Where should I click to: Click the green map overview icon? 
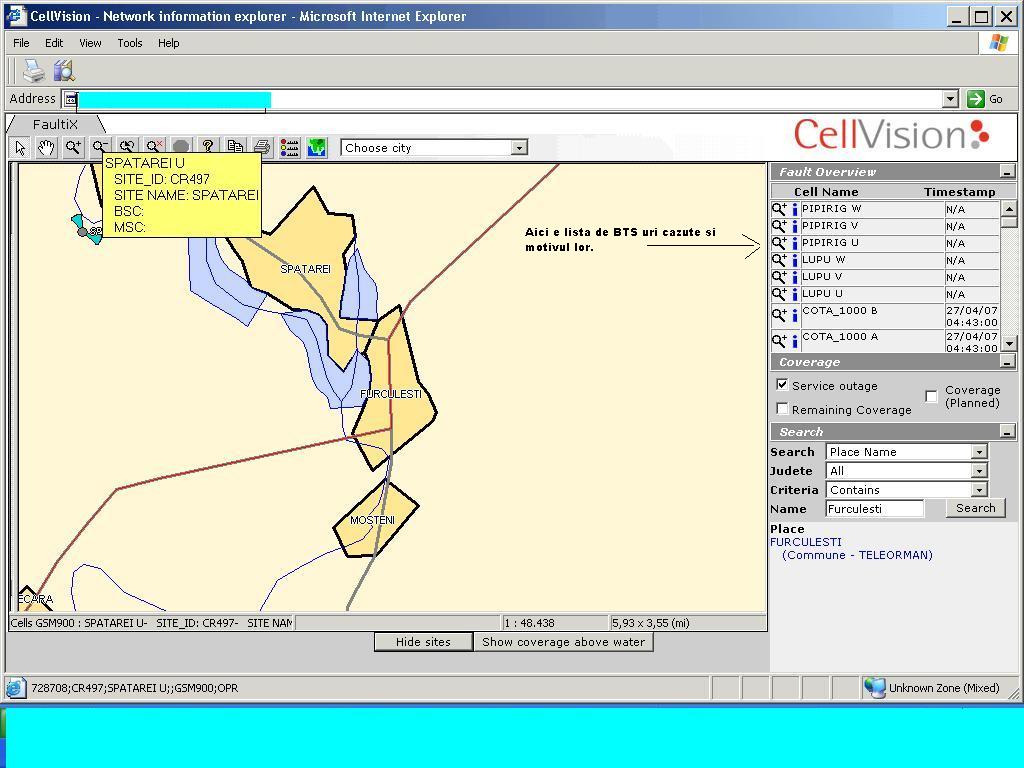click(x=317, y=148)
